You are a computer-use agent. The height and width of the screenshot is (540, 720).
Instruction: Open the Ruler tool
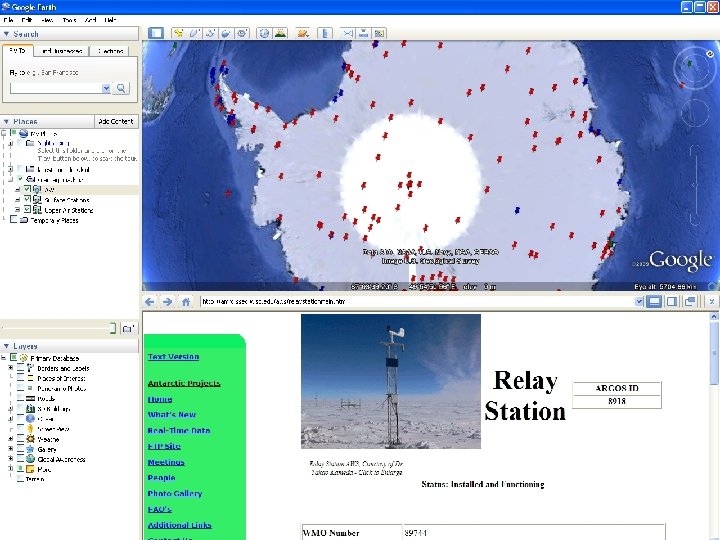point(325,33)
